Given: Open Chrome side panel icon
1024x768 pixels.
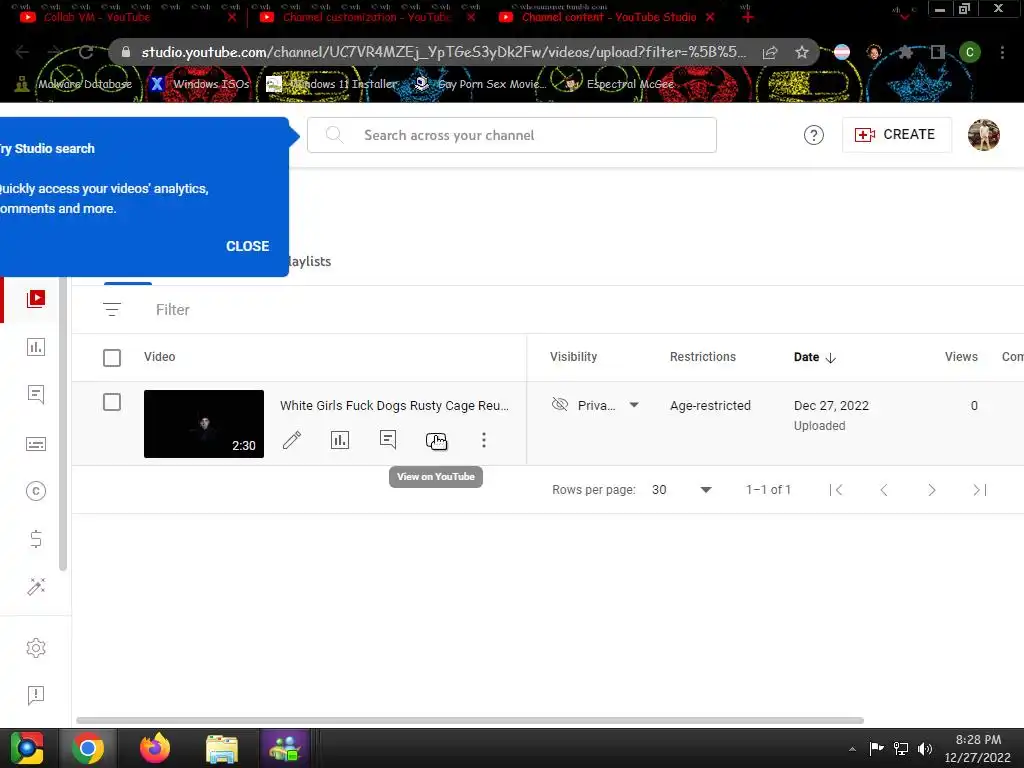Looking at the screenshot, I should (938, 52).
